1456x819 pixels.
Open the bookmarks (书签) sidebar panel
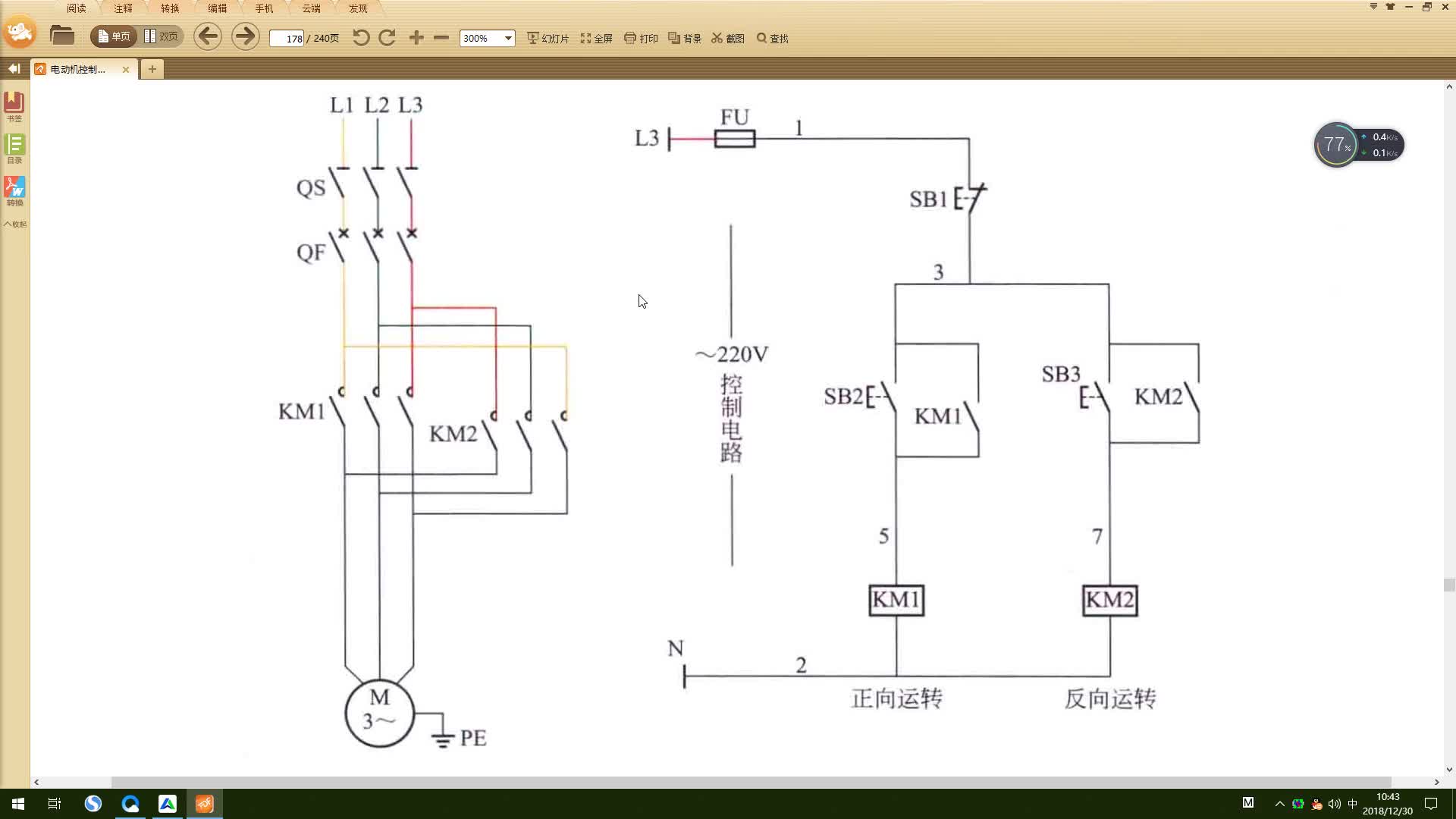pos(14,107)
